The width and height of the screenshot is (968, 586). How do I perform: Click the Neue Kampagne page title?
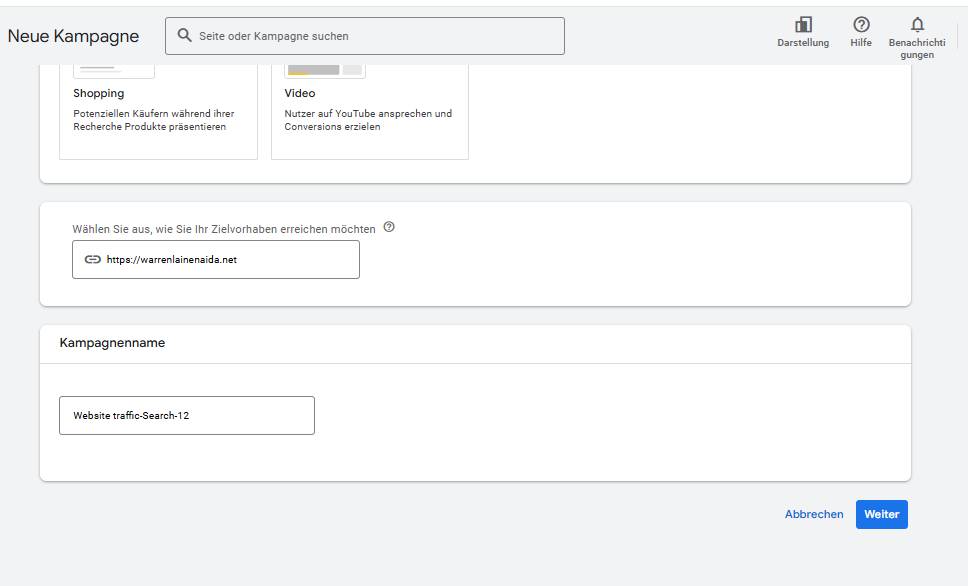[x=73, y=36]
